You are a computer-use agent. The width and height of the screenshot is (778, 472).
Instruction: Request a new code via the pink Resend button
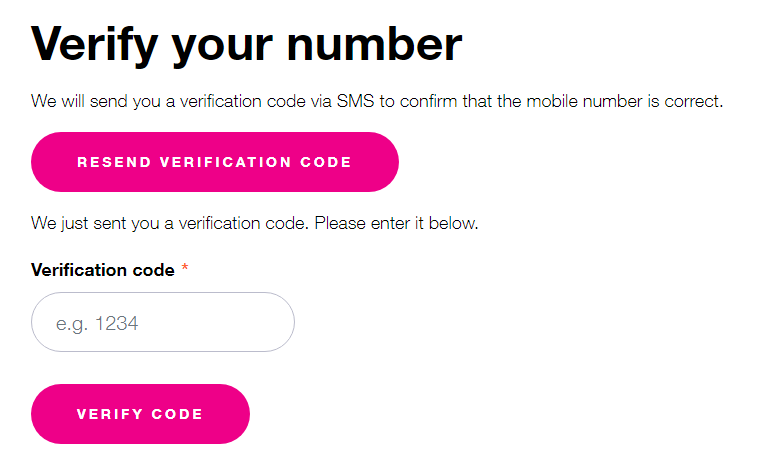(214, 162)
